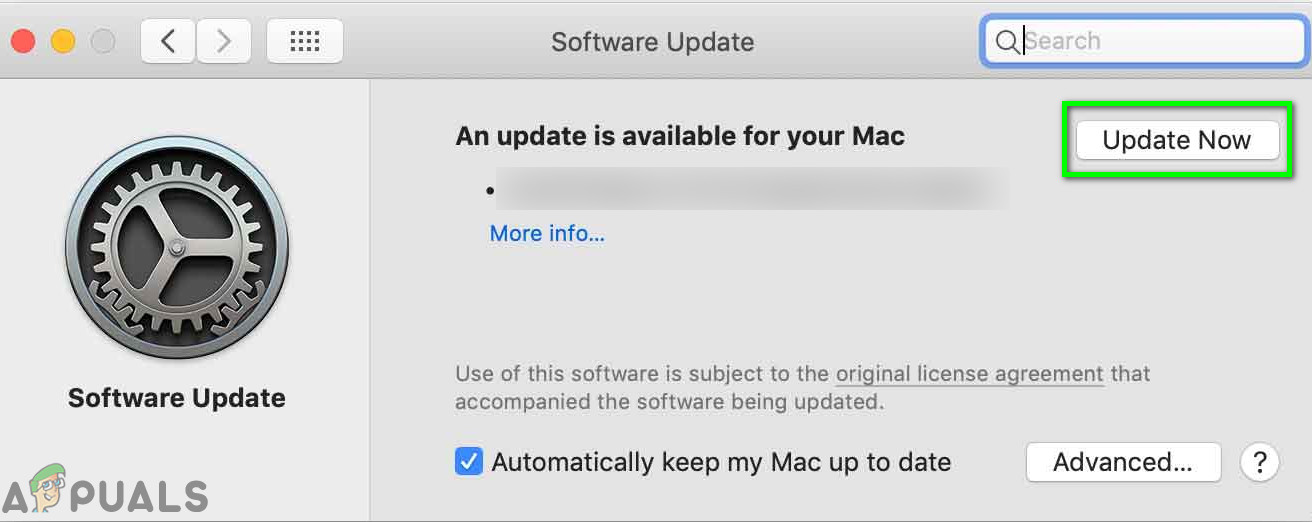The width and height of the screenshot is (1312, 522).
Task: Click the gray zoom window button
Action: tap(102, 41)
